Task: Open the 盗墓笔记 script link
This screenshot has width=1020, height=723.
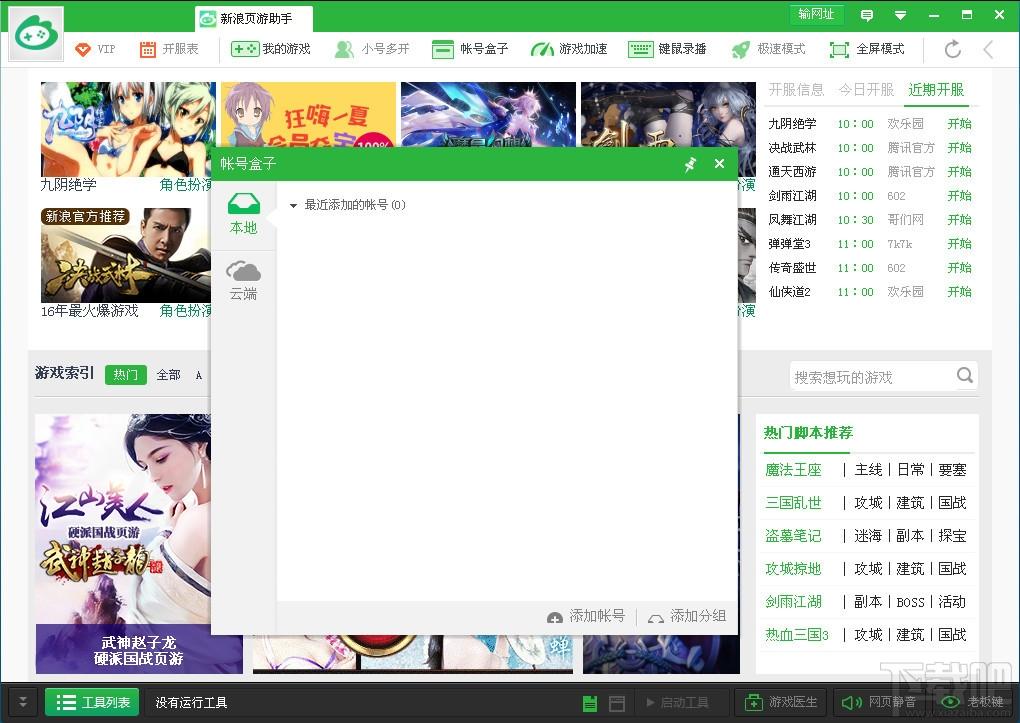Action: pos(793,536)
